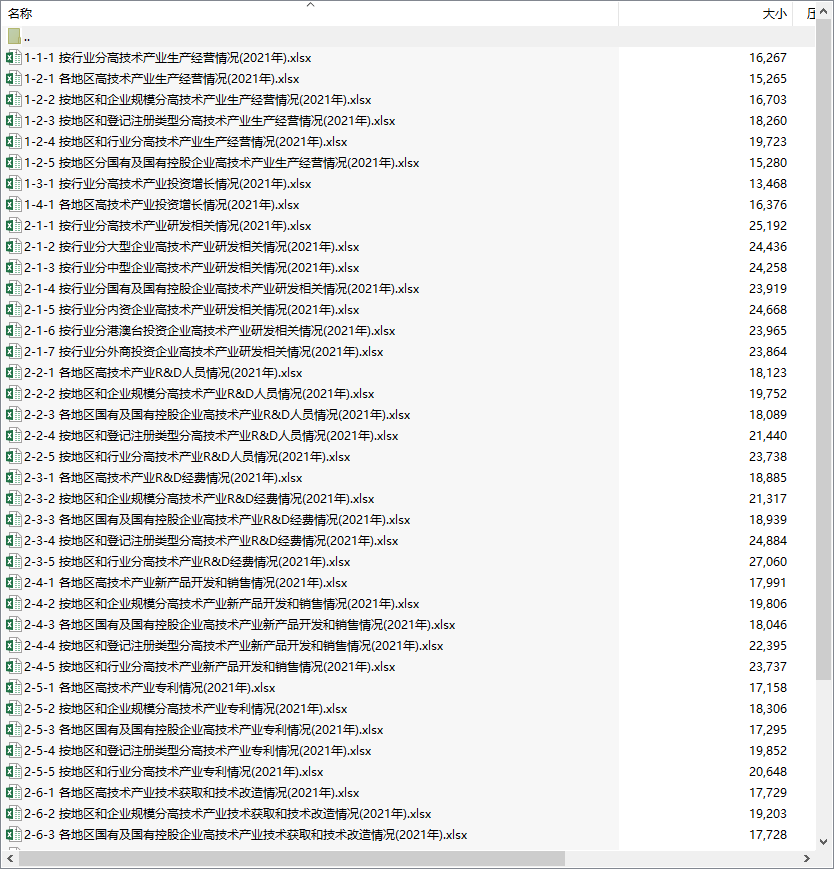Click size value 17,991
The width and height of the screenshot is (834, 869).
[x=768, y=583]
